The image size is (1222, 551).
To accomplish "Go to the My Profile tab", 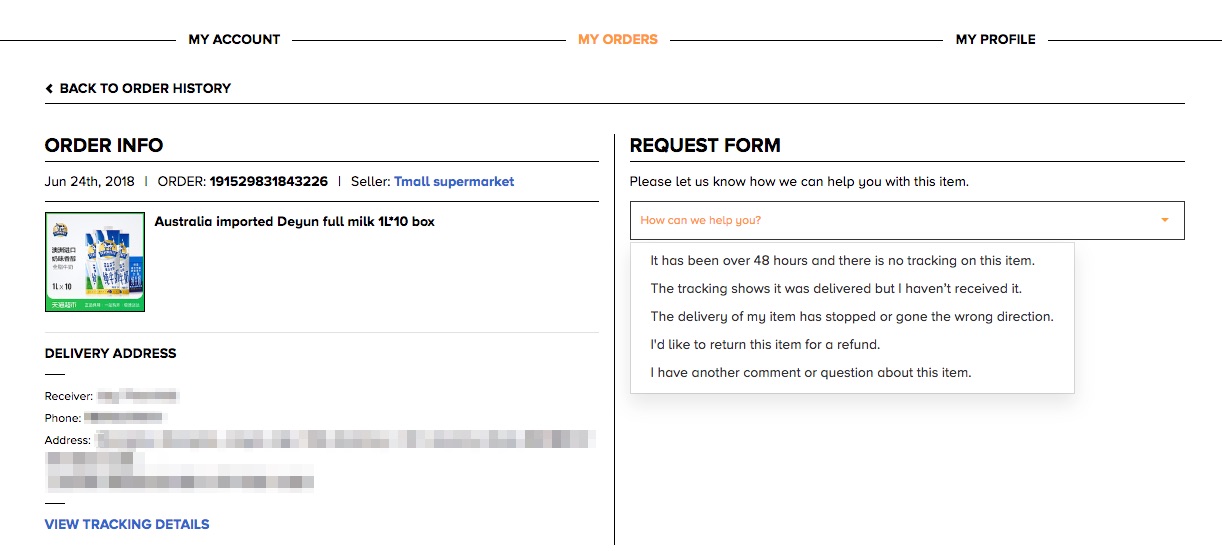I will pos(996,39).
